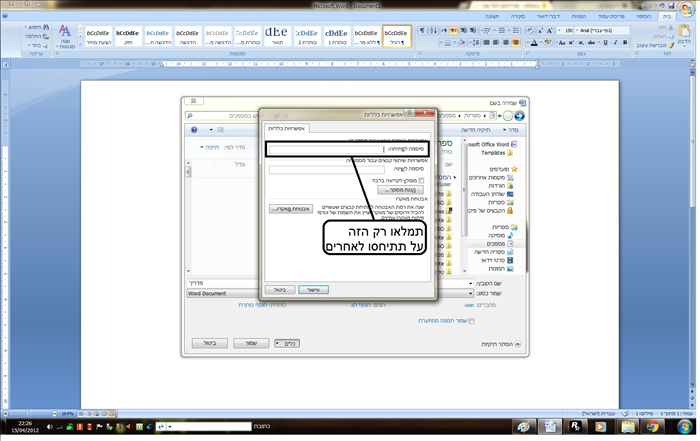Click the Macro Security button
The width and height of the screenshot is (700, 441).
pyautogui.click(x=291, y=208)
